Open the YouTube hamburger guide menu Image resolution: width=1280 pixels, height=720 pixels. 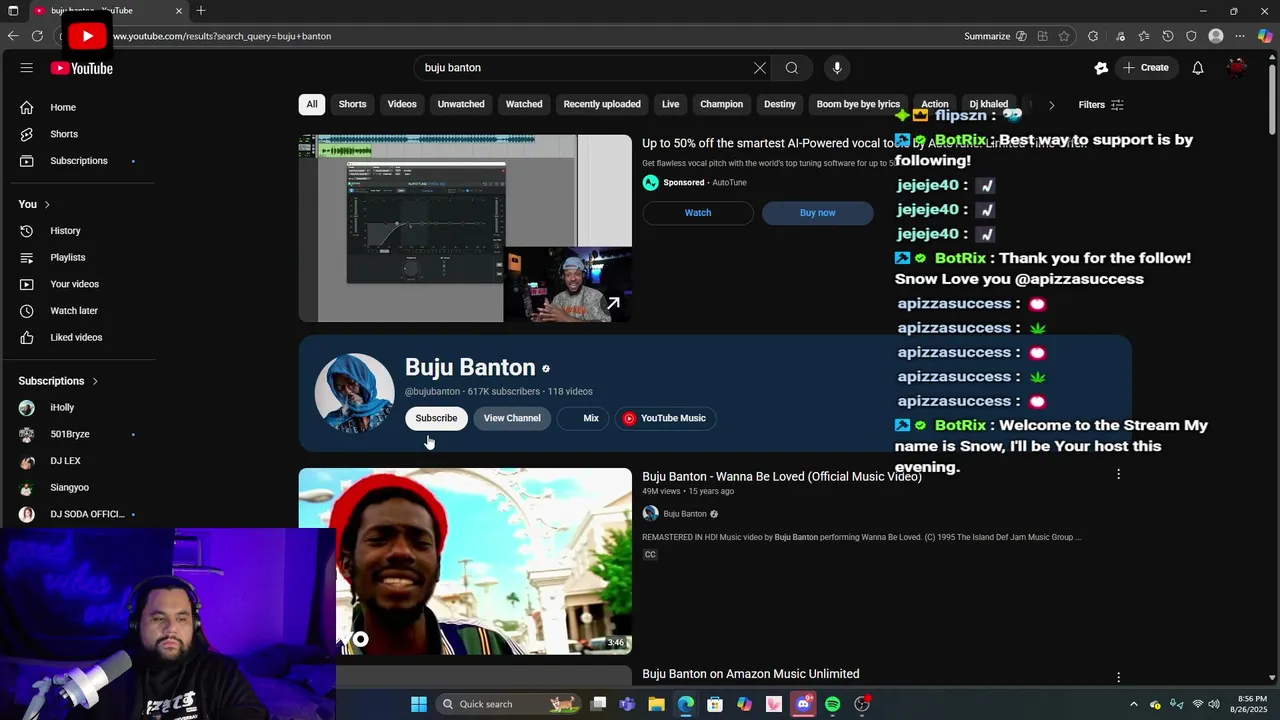tap(26, 68)
